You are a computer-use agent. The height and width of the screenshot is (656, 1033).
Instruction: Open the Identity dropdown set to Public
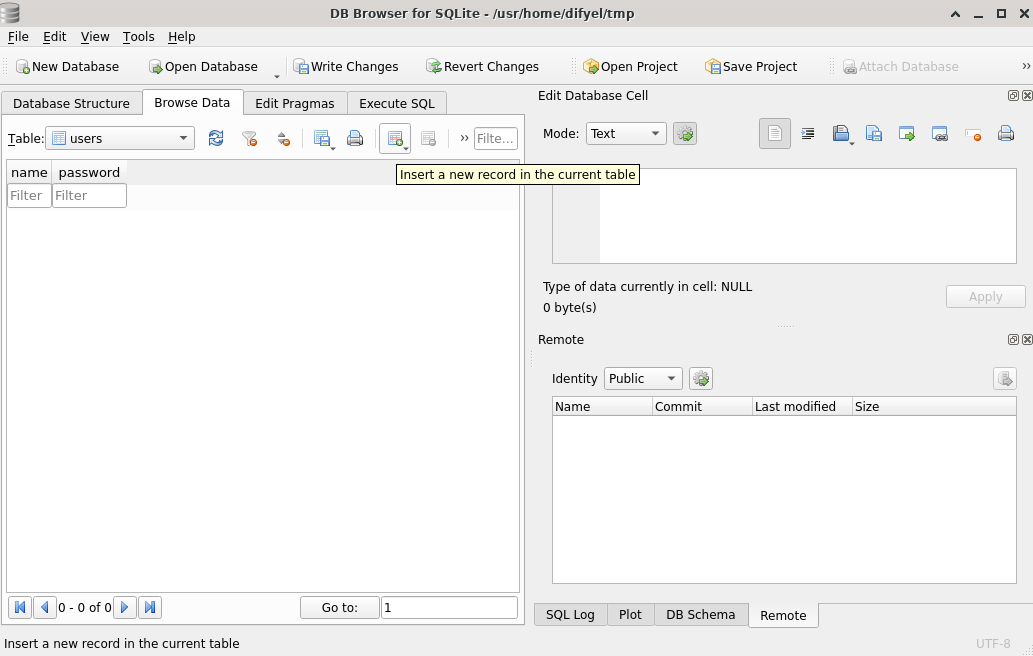[x=643, y=379]
